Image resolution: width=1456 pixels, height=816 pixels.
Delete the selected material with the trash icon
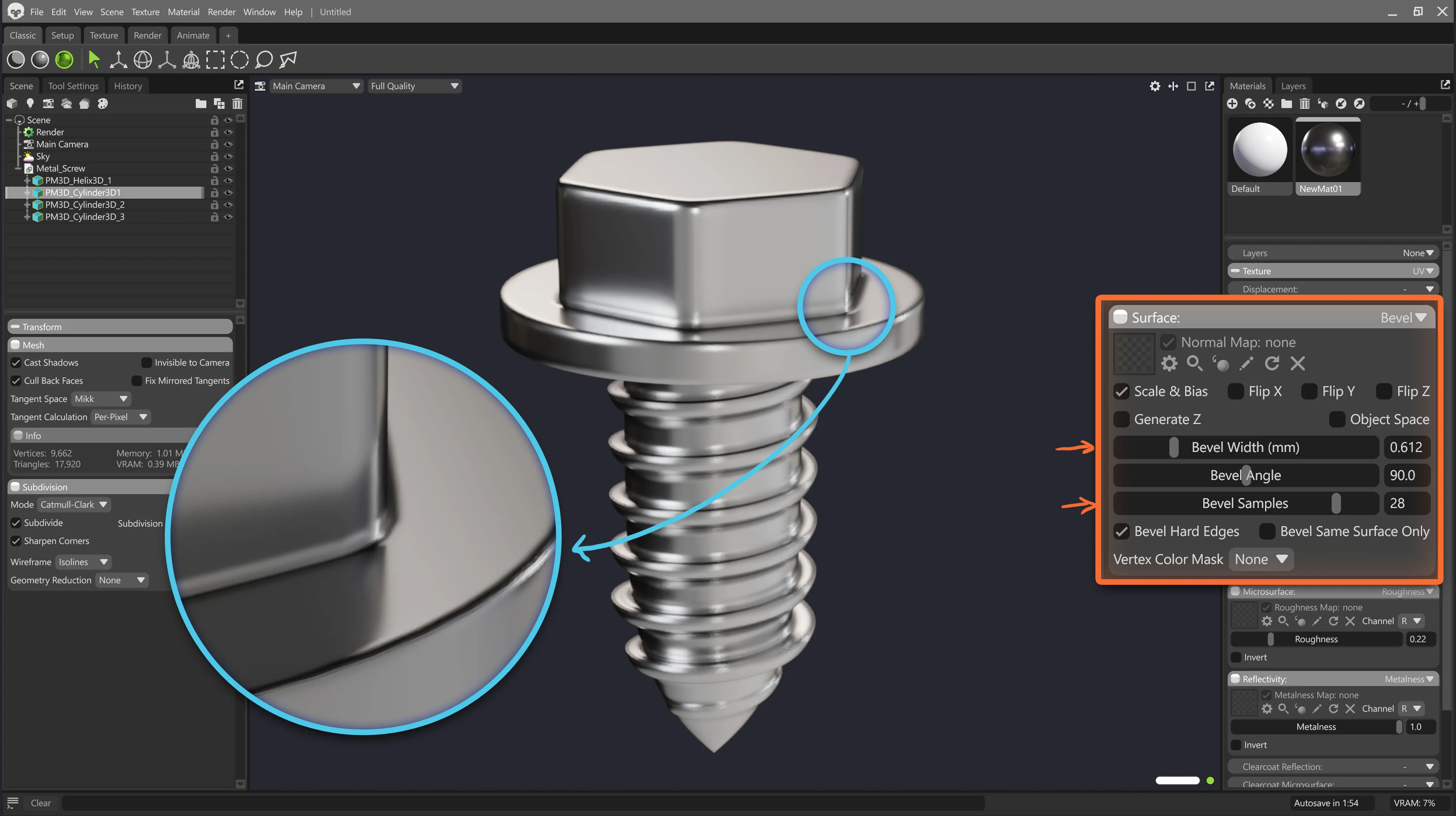[x=1304, y=104]
